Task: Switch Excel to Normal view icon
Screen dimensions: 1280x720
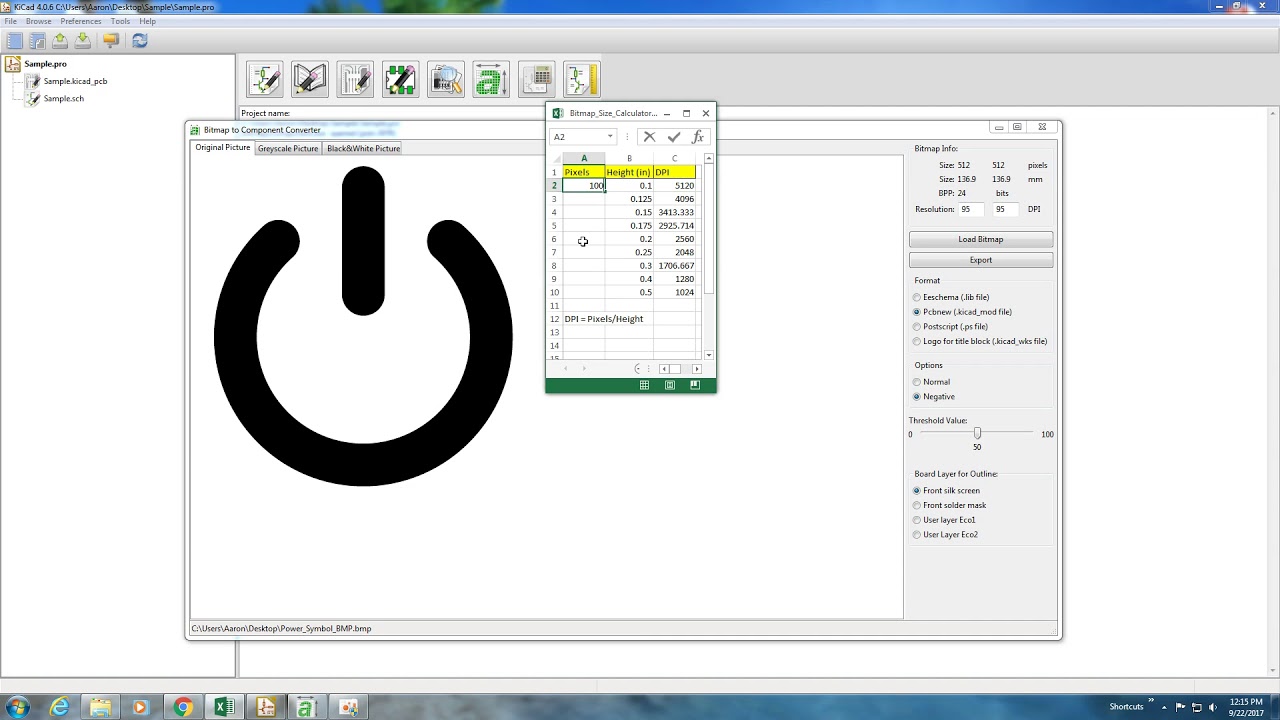Action: [x=644, y=385]
